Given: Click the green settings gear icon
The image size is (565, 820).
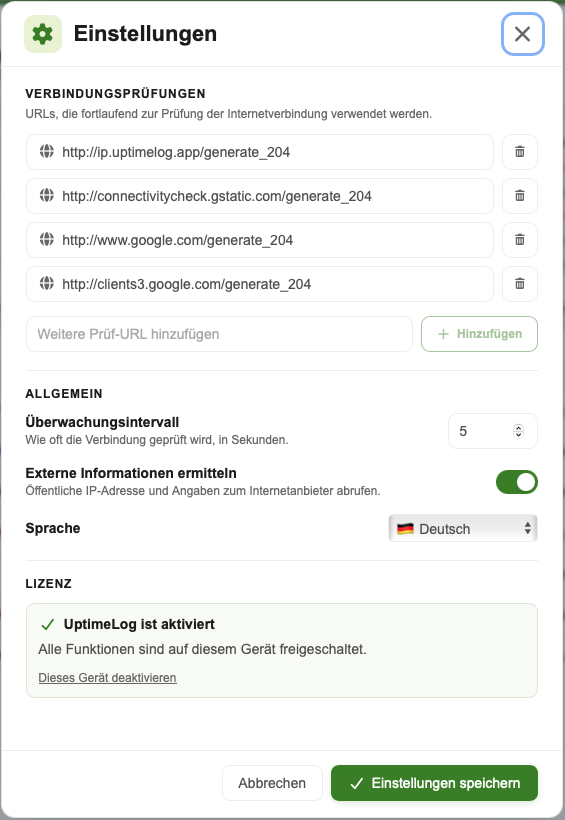Looking at the screenshot, I should (x=43, y=34).
